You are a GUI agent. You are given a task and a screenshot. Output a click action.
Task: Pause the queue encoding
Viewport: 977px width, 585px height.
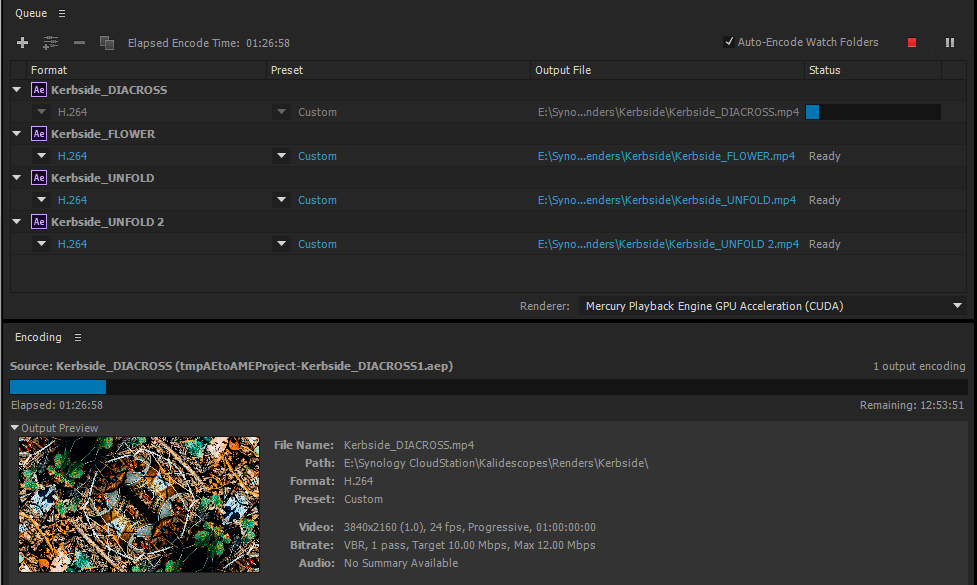click(x=950, y=43)
